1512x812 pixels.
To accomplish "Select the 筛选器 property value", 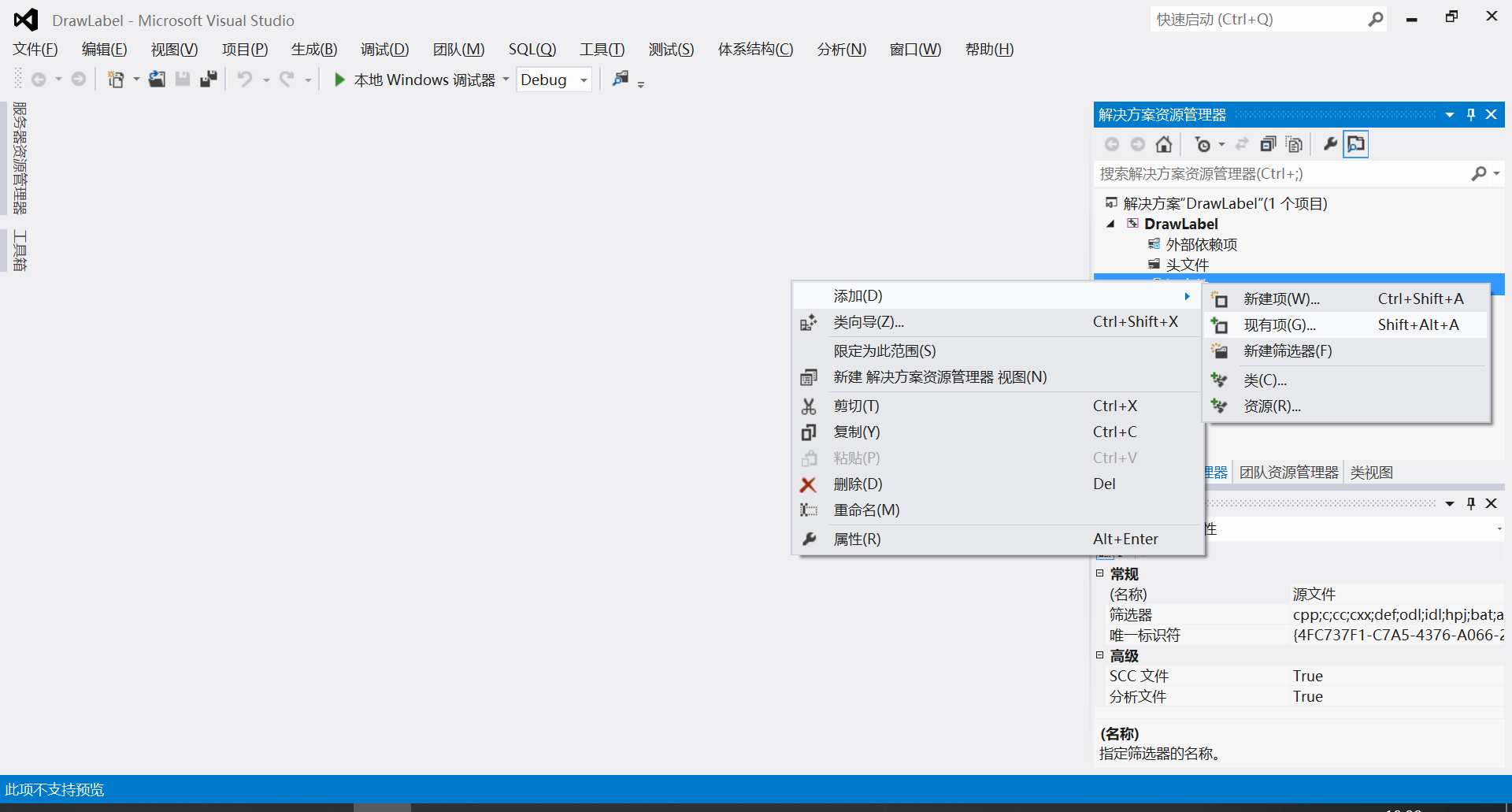I will pyautogui.click(x=1398, y=614).
